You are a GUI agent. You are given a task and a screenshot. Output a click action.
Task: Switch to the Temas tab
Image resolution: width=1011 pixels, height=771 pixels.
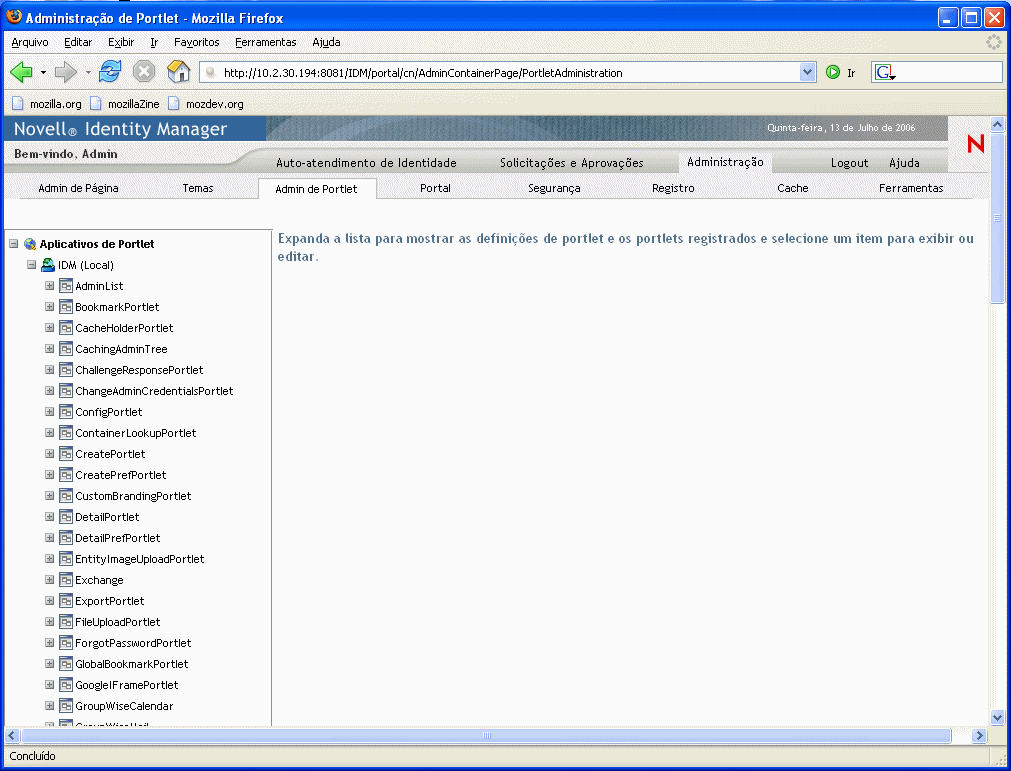pos(197,188)
